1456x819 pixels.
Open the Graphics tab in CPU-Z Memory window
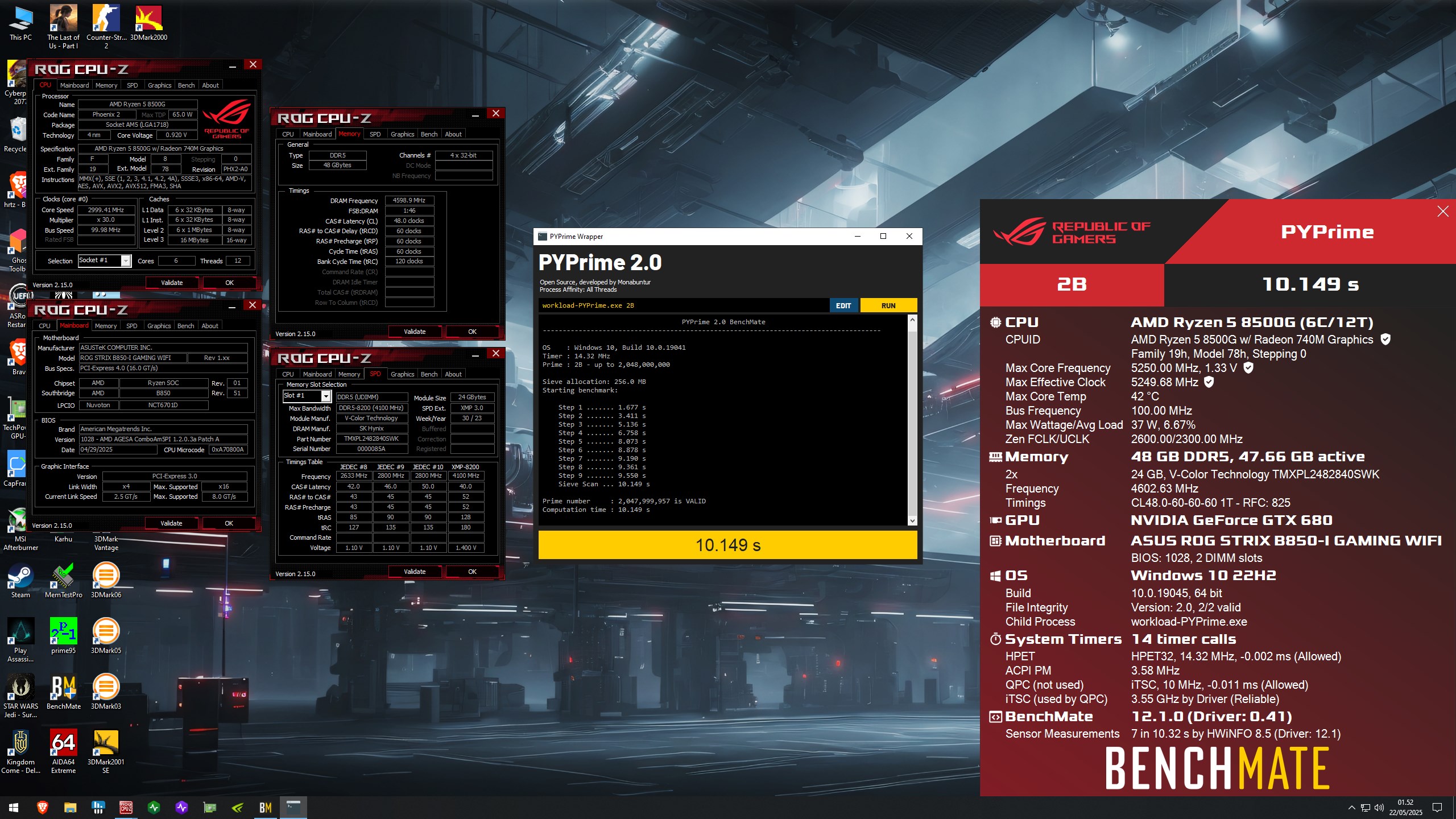[x=402, y=134]
